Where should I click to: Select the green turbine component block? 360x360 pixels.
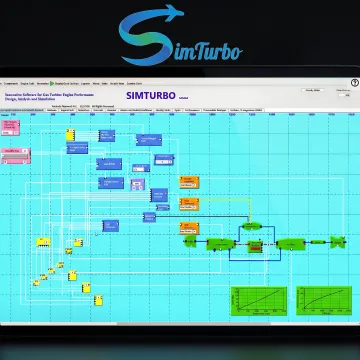pyautogui.click(x=291, y=244)
